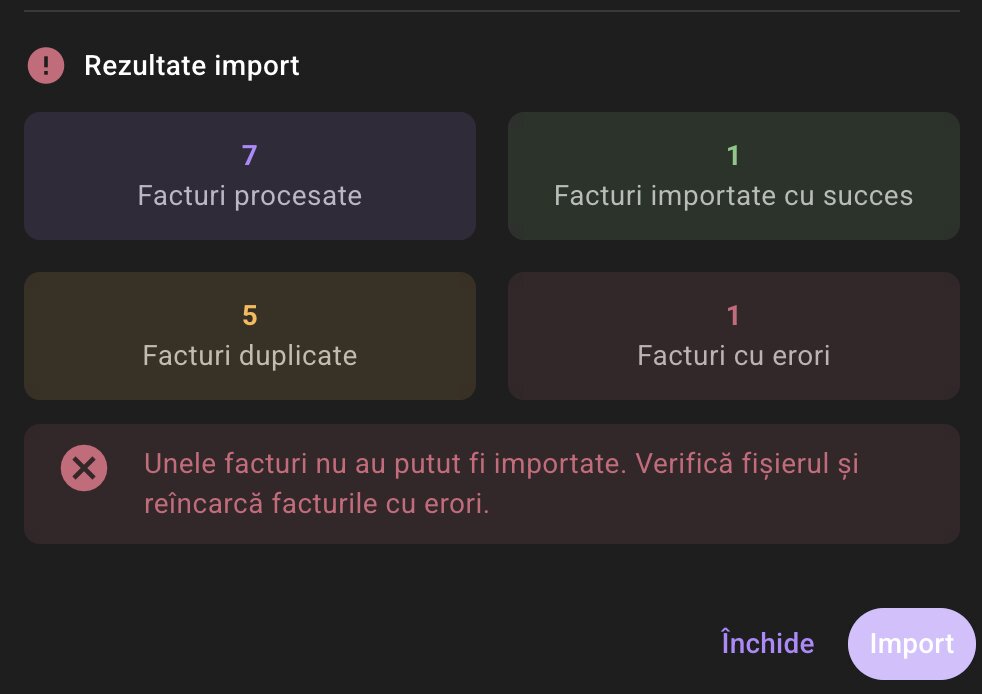Select the Facturi procesate card
Screen dimensions: 982x694
click(249, 175)
